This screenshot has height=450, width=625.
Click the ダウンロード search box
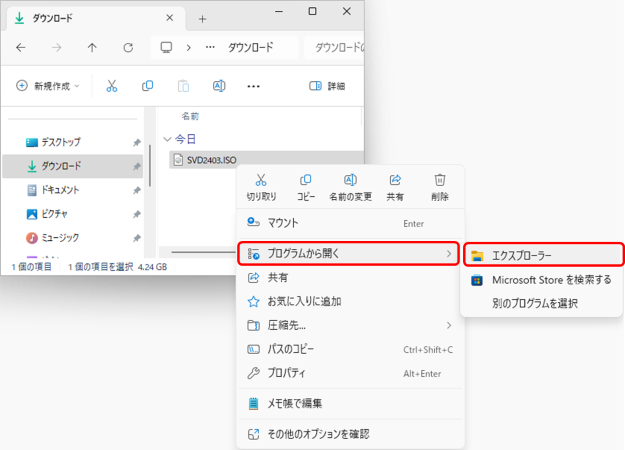tap(335, 47)
